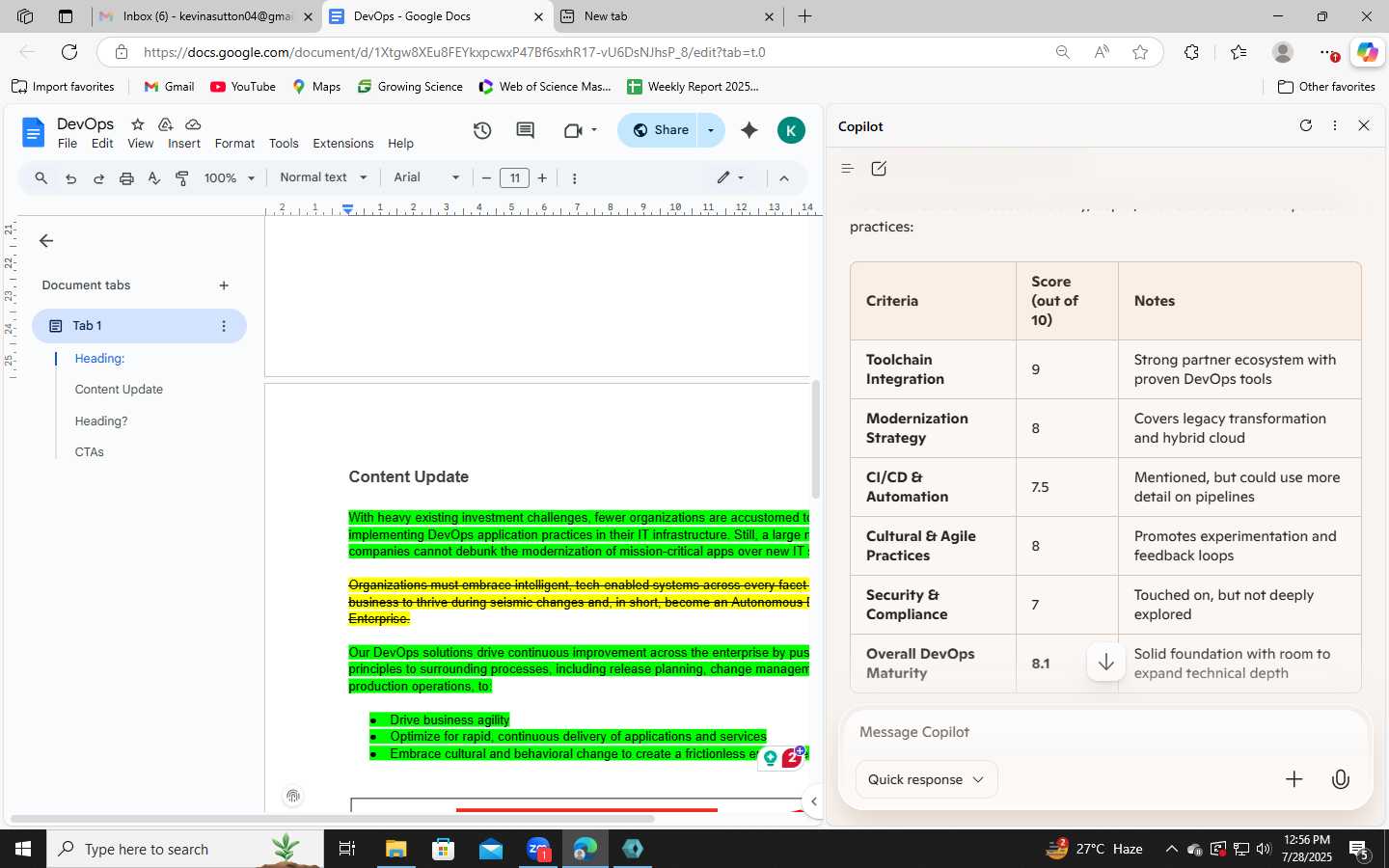Viewport: 1389px width, 868px height.
Task: Open Normal text style dropdown
Action: [x=323, y=178]
